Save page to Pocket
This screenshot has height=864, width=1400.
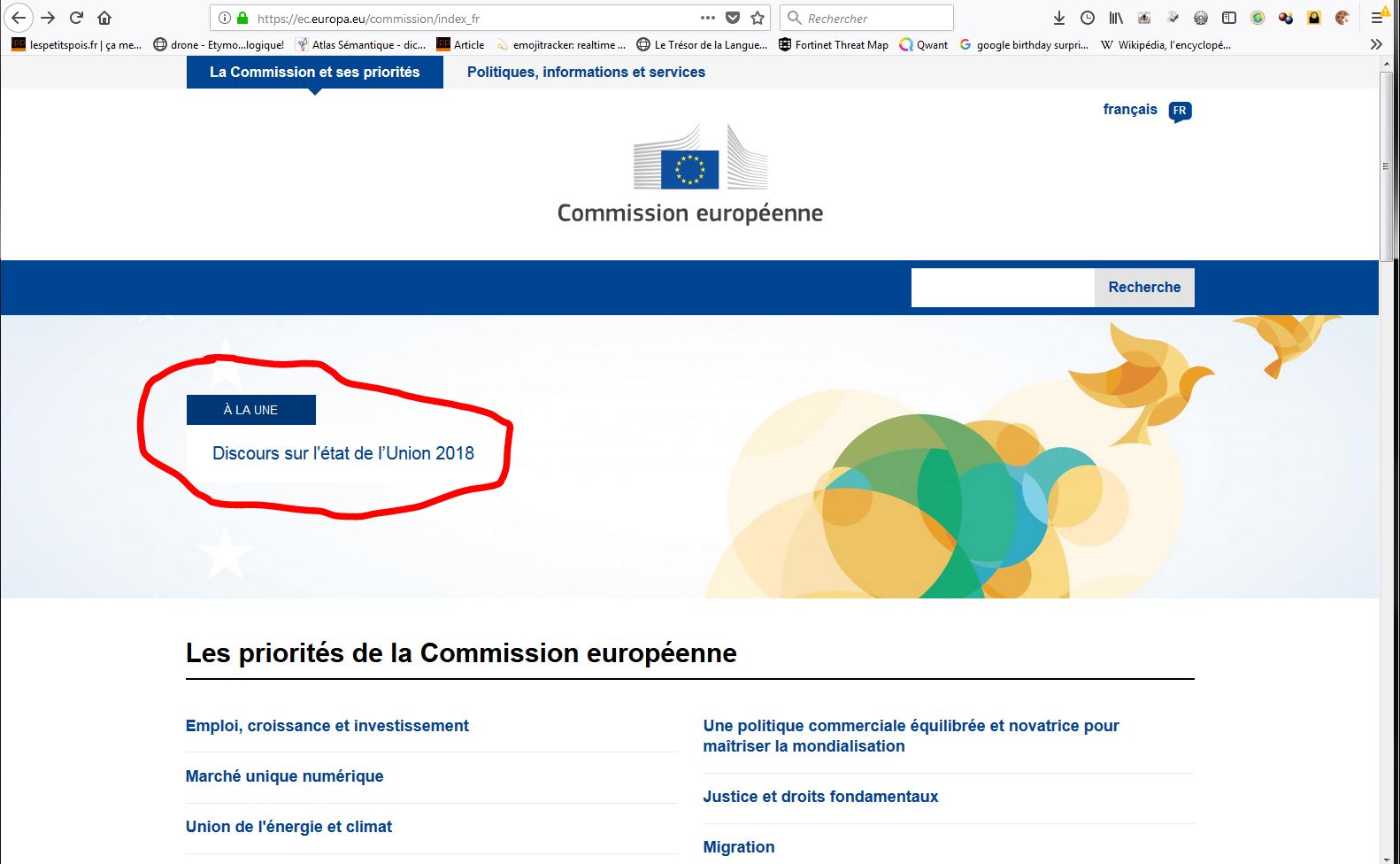[733, 18]
